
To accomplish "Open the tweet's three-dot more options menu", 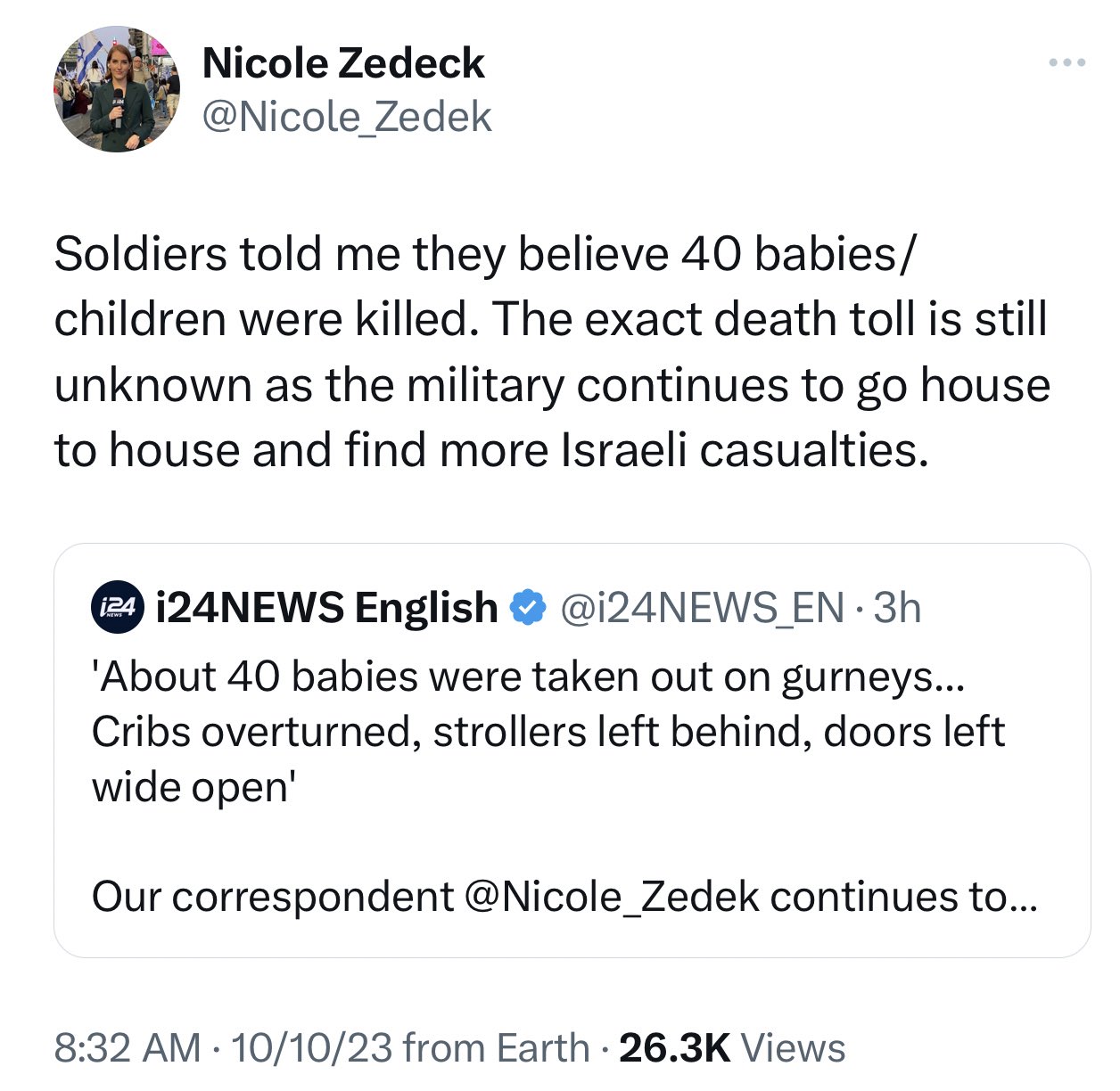I will coord(1066,62).
